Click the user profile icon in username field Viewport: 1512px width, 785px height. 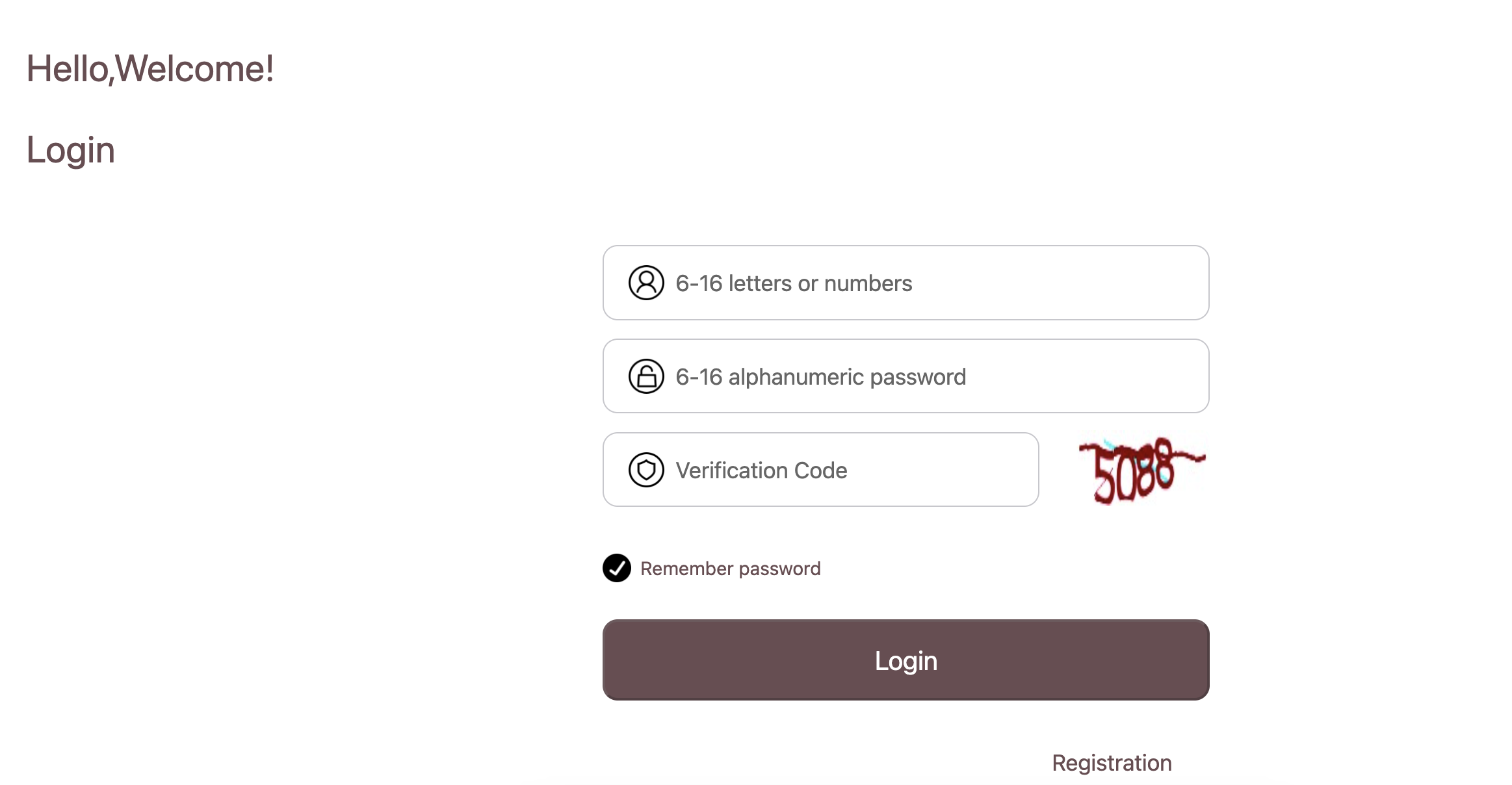coord(645,283)
